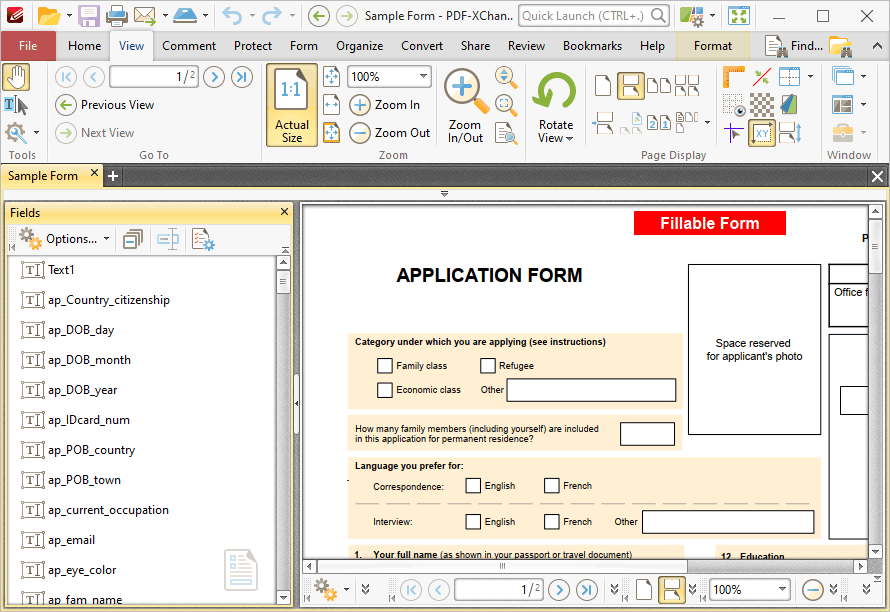The width and height of the screenshot is (890, 612).
Task: Toggle transparency grid icon
Action: 762,105
